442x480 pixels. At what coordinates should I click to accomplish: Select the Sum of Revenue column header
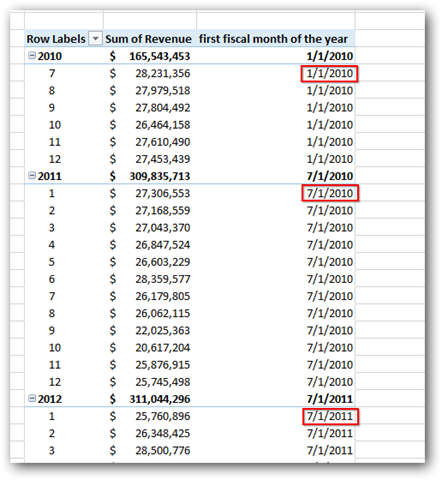(148, 39)
